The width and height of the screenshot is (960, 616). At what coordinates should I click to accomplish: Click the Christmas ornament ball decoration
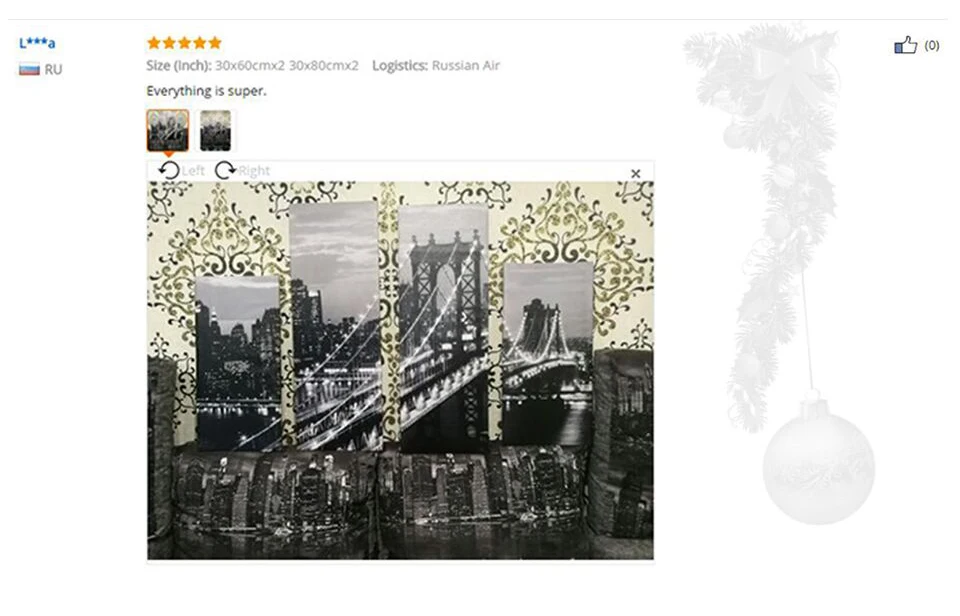(819, 464)
